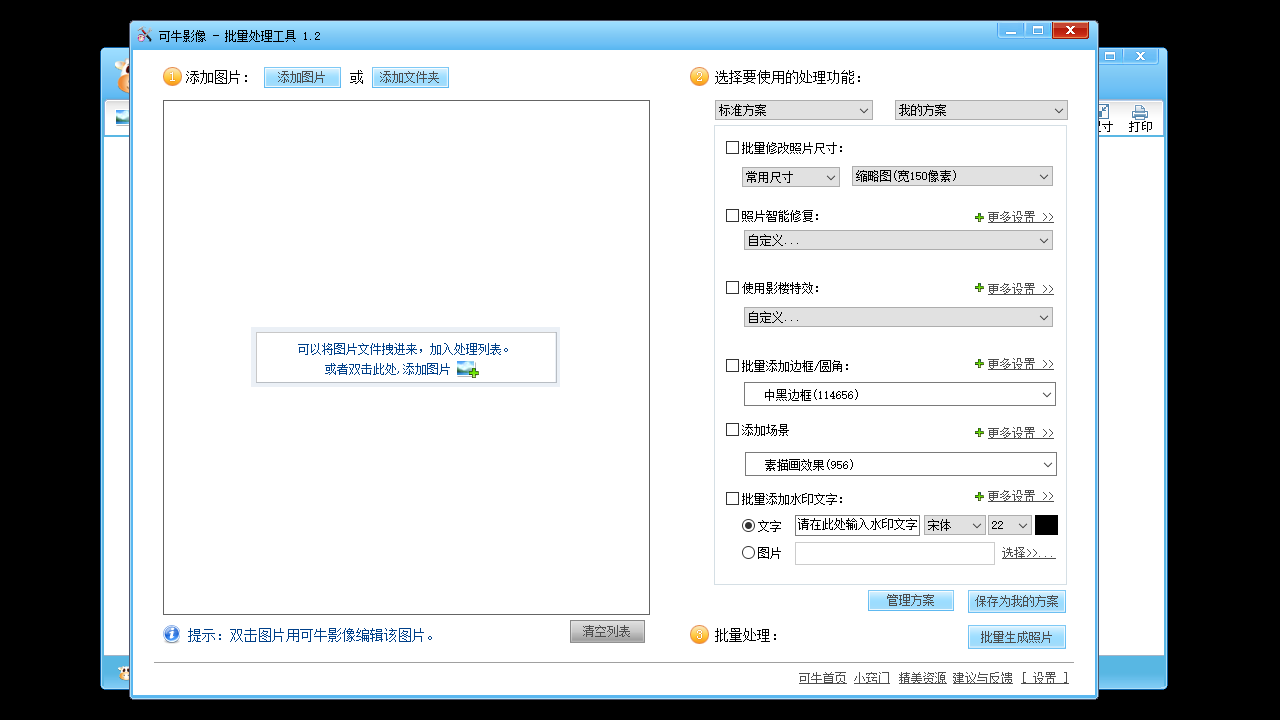This screenshot has height=720, width=1280.
Task: Open 设置 in the bottom bar
Action: coord(1044,678)
